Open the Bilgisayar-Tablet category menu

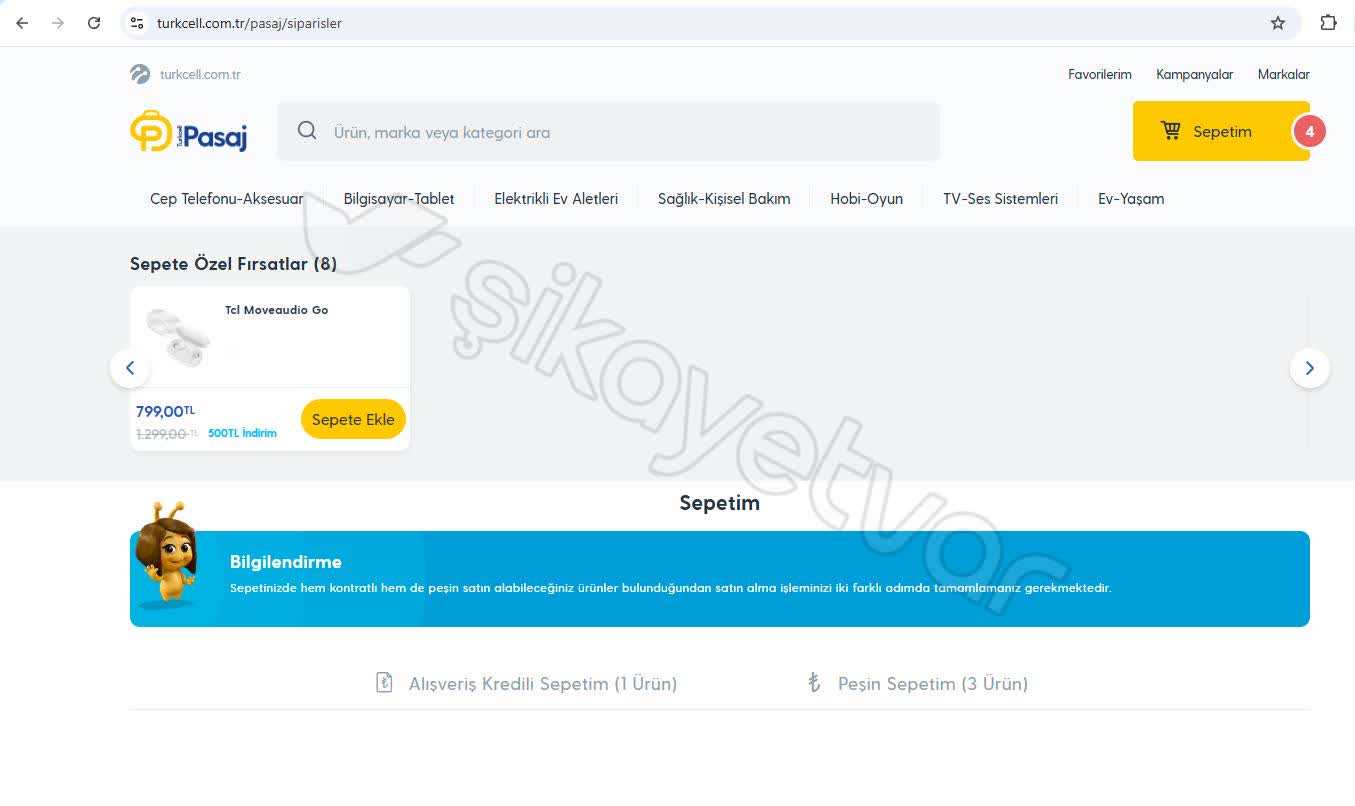[x=398, y=198]
